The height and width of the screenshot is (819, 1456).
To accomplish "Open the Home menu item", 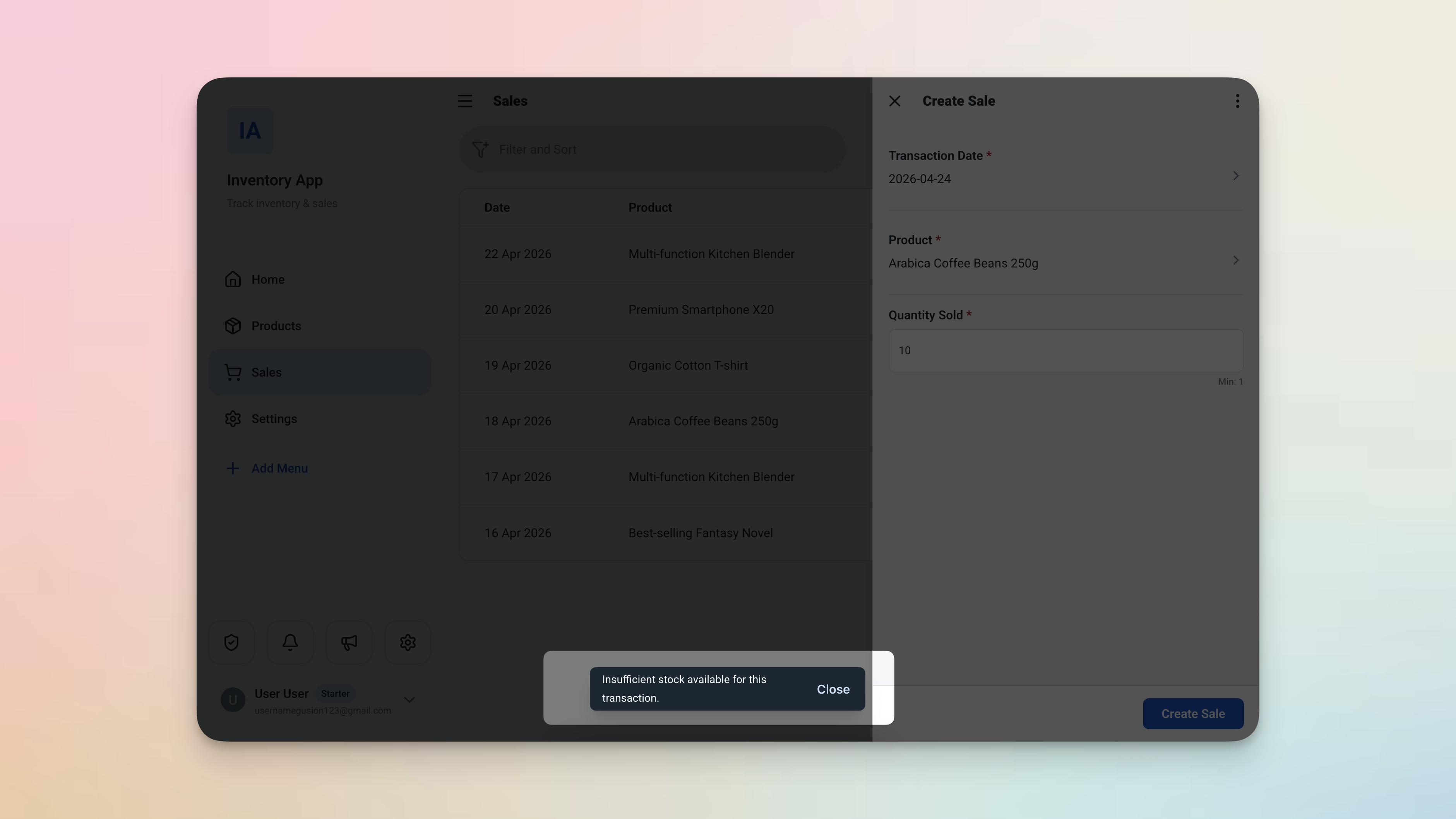I will (319, 279).
